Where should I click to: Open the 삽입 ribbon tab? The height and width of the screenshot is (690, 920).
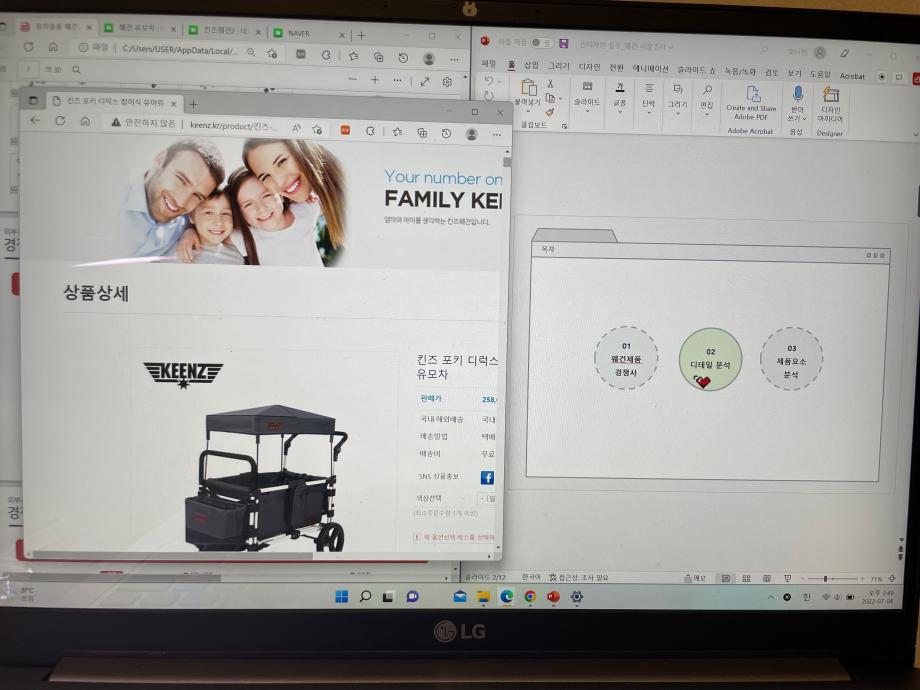[x=531, y=66]
